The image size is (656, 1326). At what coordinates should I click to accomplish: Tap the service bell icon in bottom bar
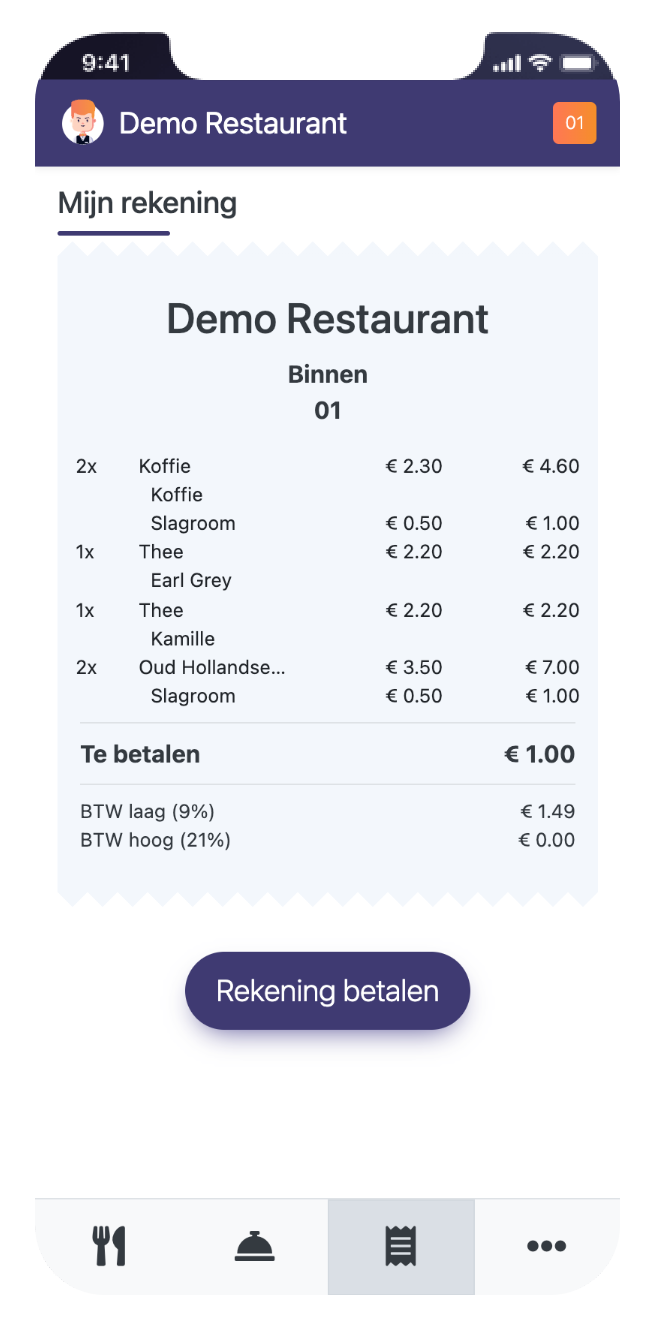click(x=255, y=1246)
